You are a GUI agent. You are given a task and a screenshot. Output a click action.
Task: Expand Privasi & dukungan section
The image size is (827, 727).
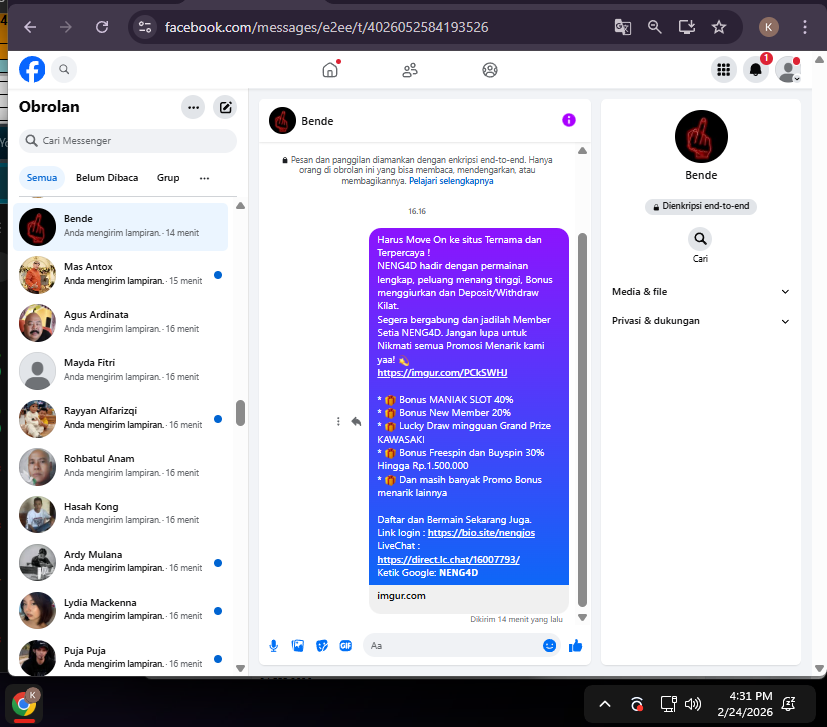[x=700, y=321]
